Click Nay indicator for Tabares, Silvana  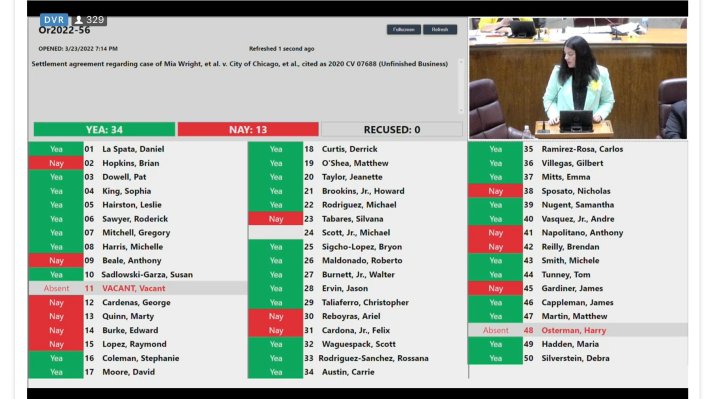coord(275,219)
